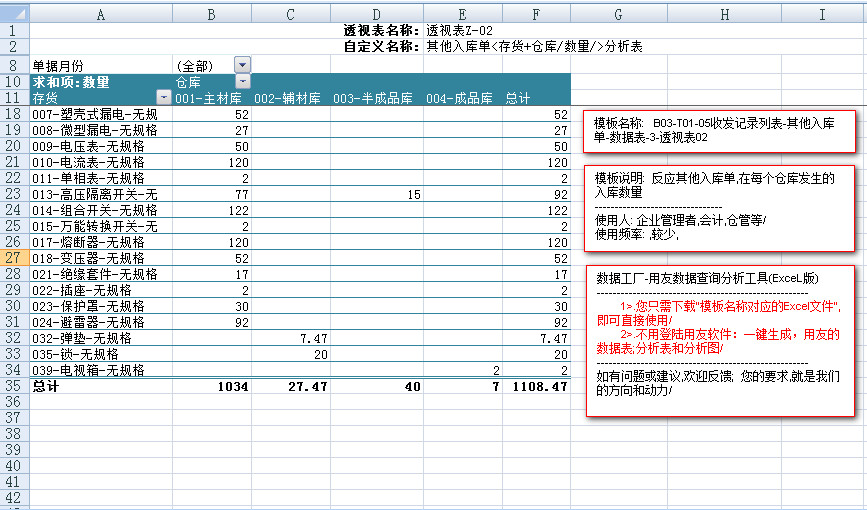Open the 仓库 column filter dropdown

coord(242,81)
